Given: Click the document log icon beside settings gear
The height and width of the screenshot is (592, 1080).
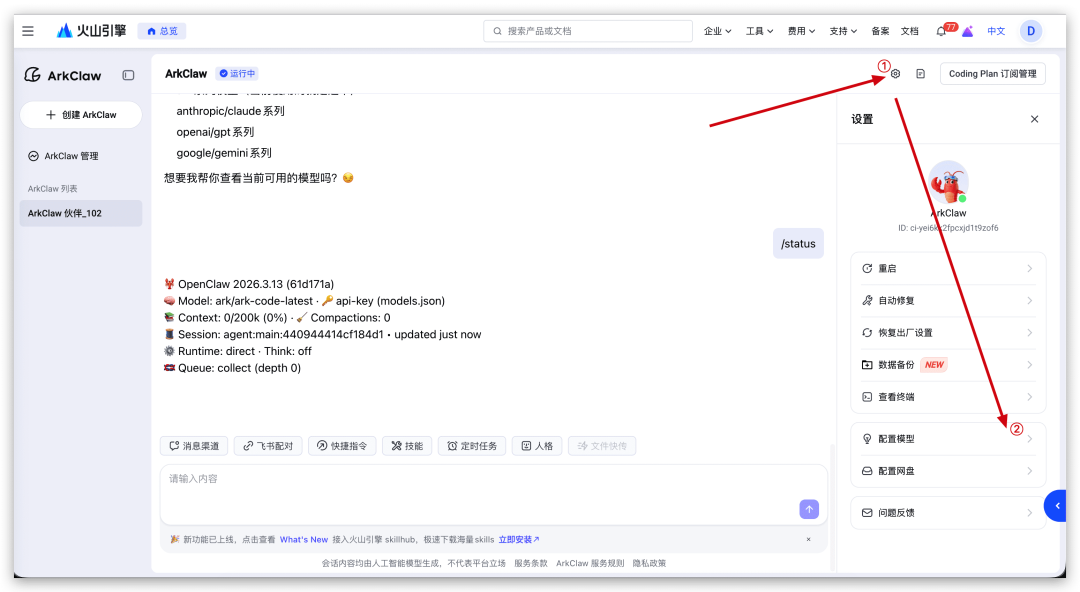Looking at the screenshot, I should pos(920,74).
